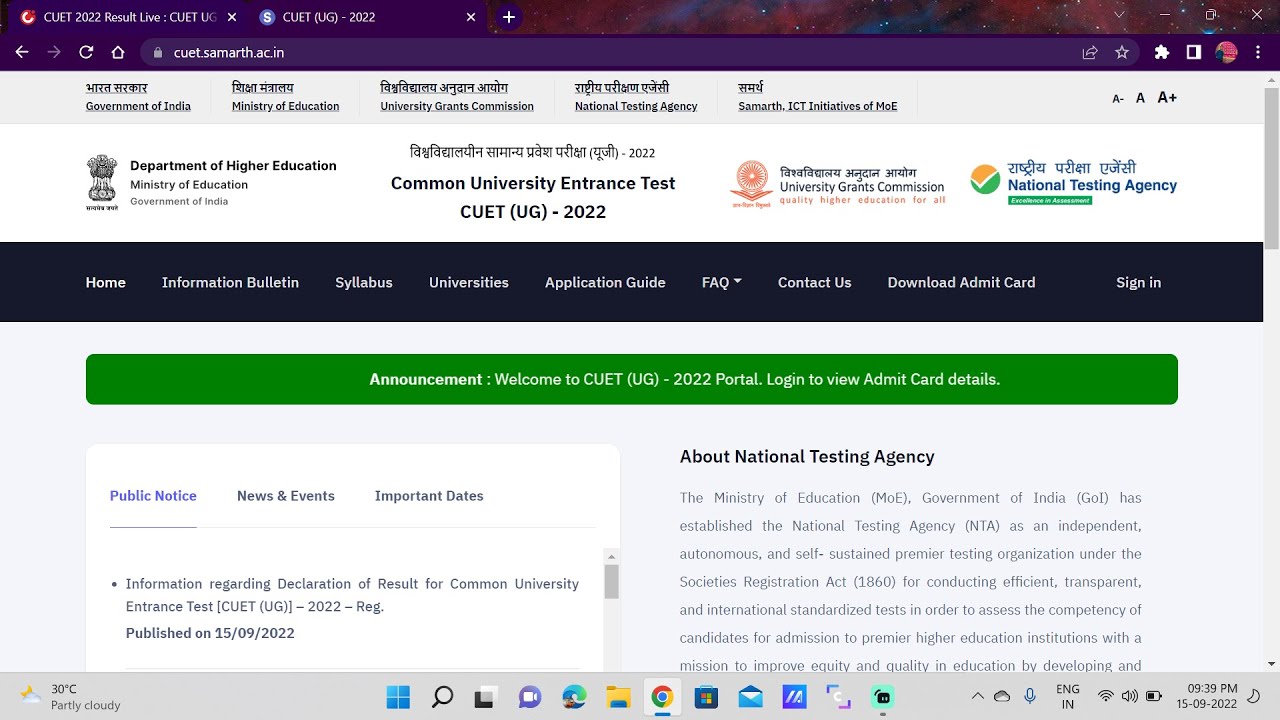Bookmark this page with the star icon
The height and width of the screenshot is (720, 1280).
(x=1122, y=52)
